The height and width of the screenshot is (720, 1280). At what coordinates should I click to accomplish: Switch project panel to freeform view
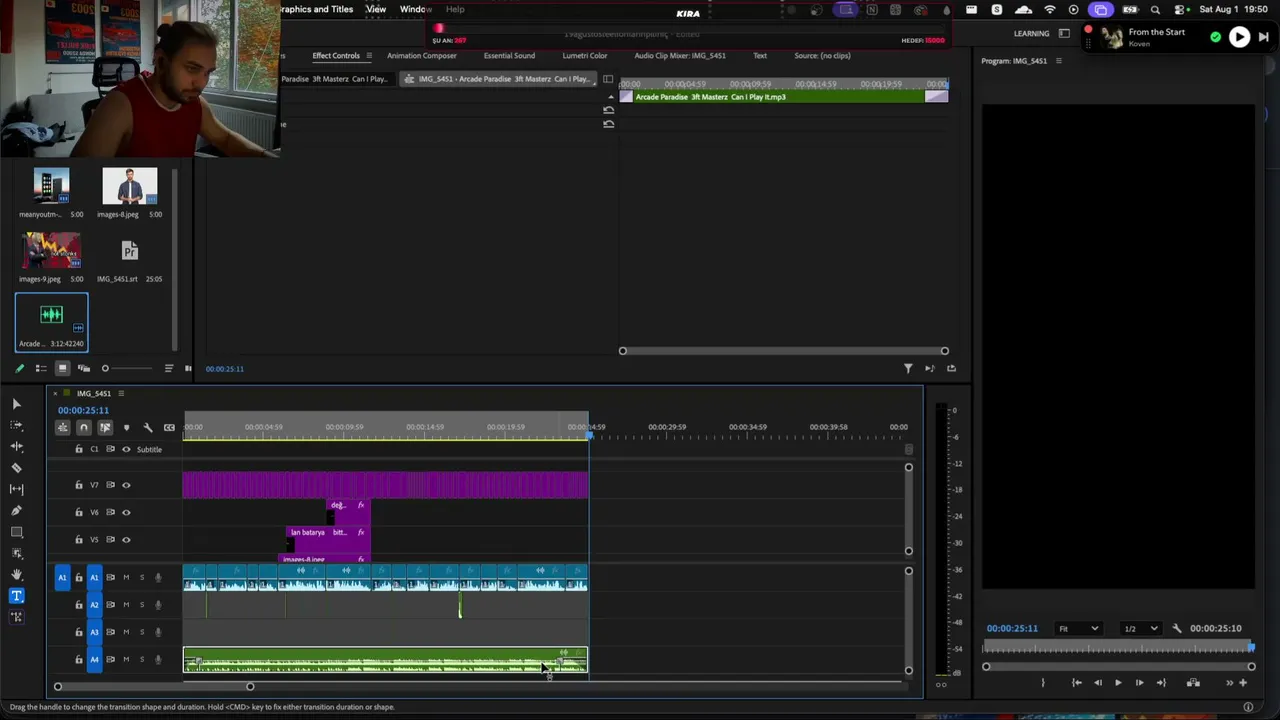coord(84,369)
